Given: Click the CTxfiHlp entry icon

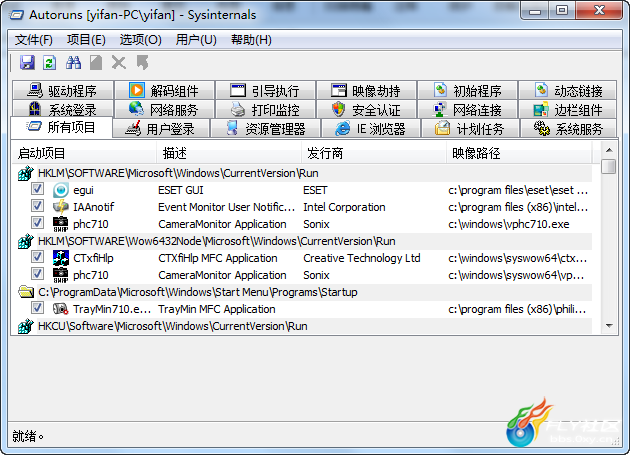Looking at the screenshot, I should coord(61,258).
